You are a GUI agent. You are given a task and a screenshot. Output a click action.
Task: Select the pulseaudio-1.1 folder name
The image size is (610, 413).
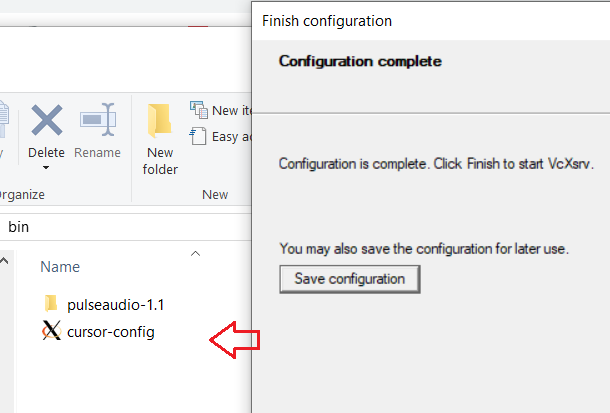(x=116, y=304)
